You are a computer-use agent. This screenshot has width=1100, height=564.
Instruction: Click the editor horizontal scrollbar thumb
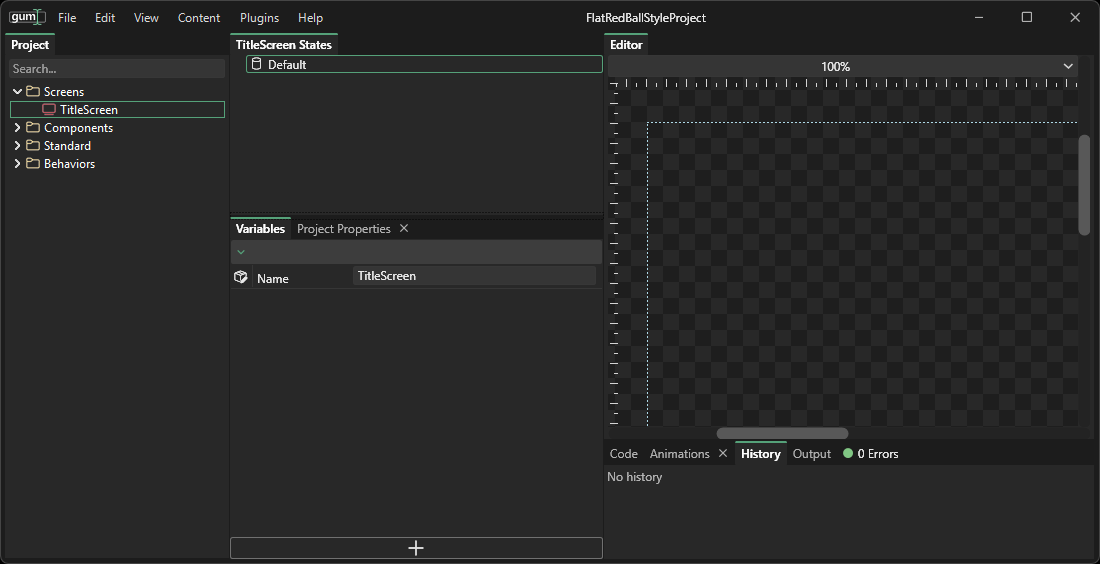[x=782, y=433]
